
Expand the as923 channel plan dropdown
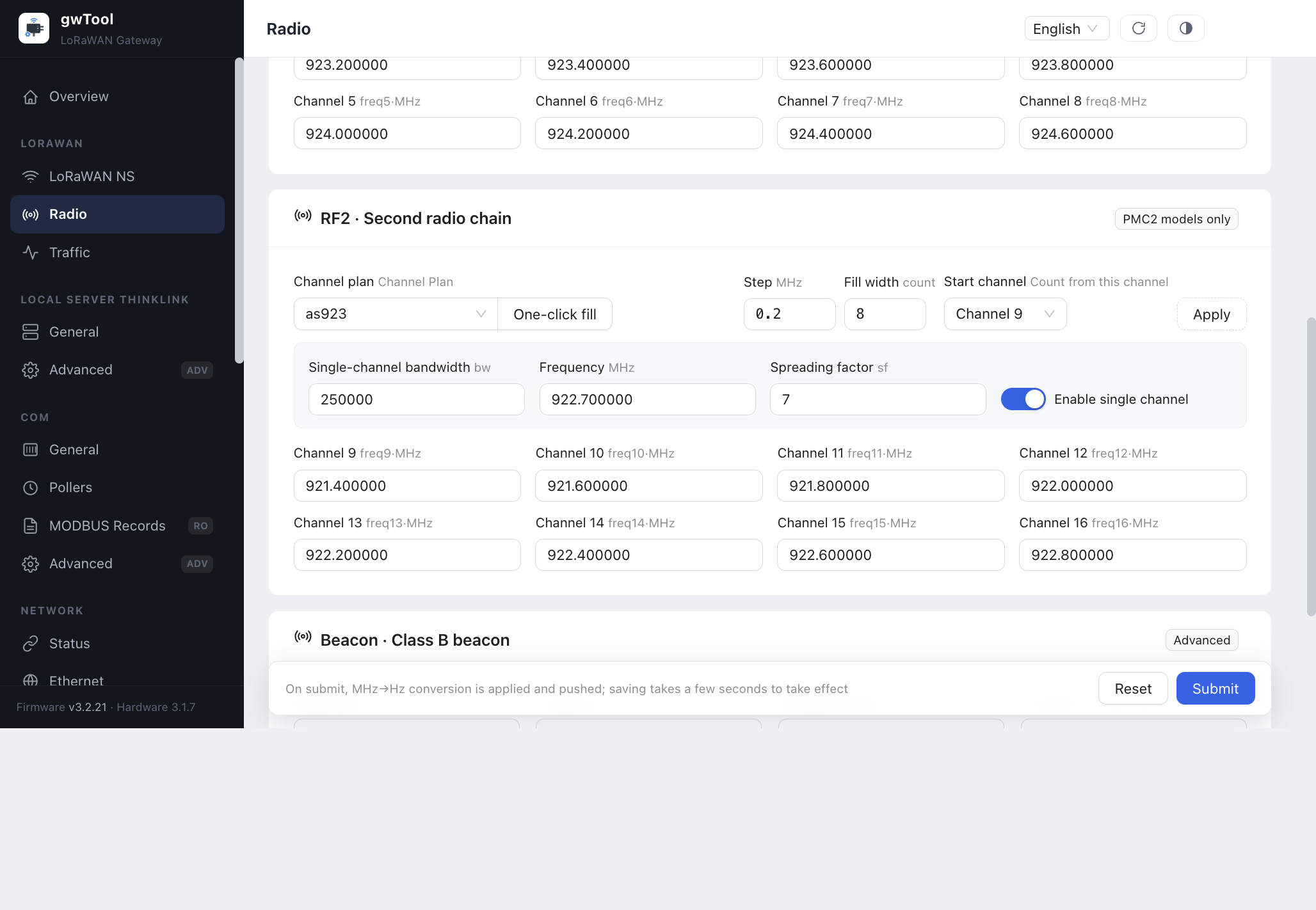tap(396, 314)
